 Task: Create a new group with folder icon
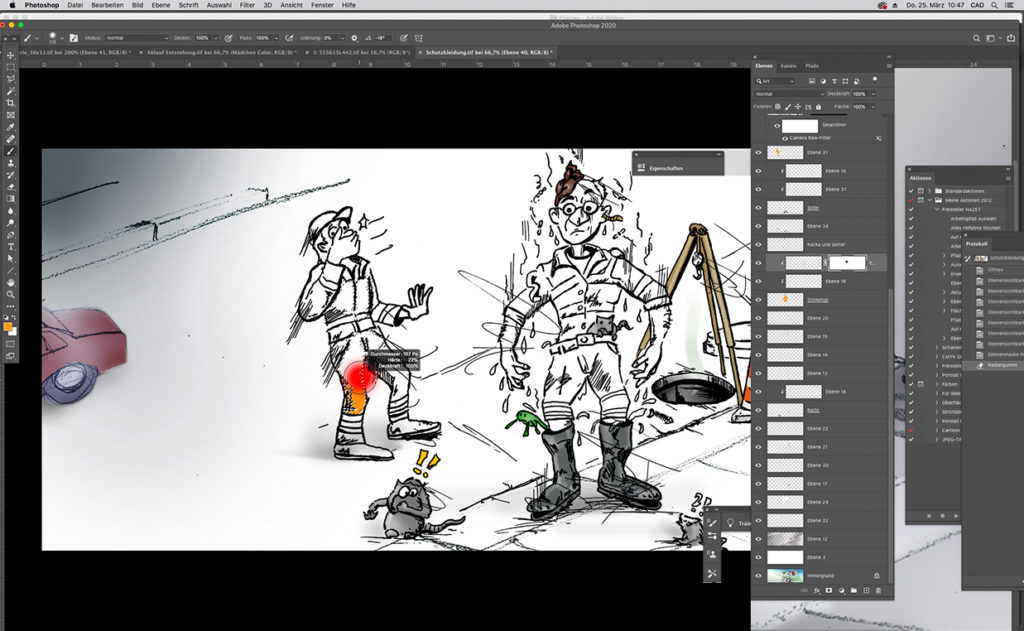(x=853, y=591)
